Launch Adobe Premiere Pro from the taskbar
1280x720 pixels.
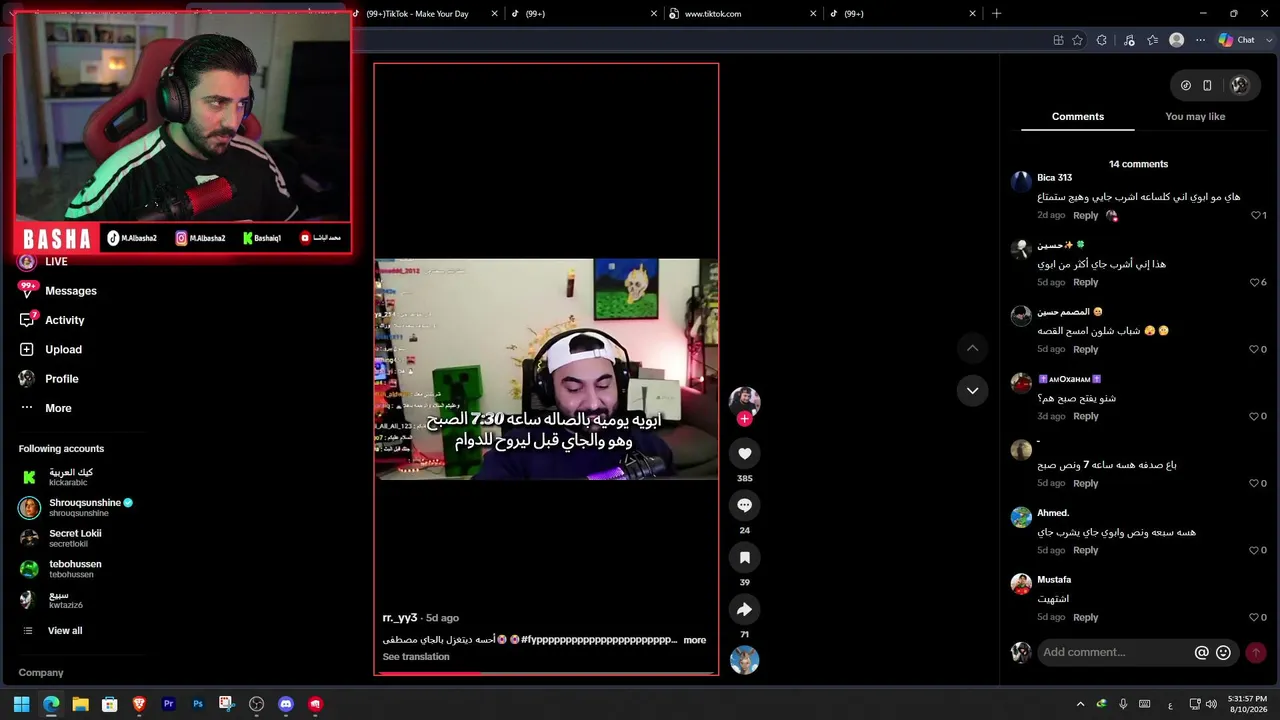coord(168,704)
